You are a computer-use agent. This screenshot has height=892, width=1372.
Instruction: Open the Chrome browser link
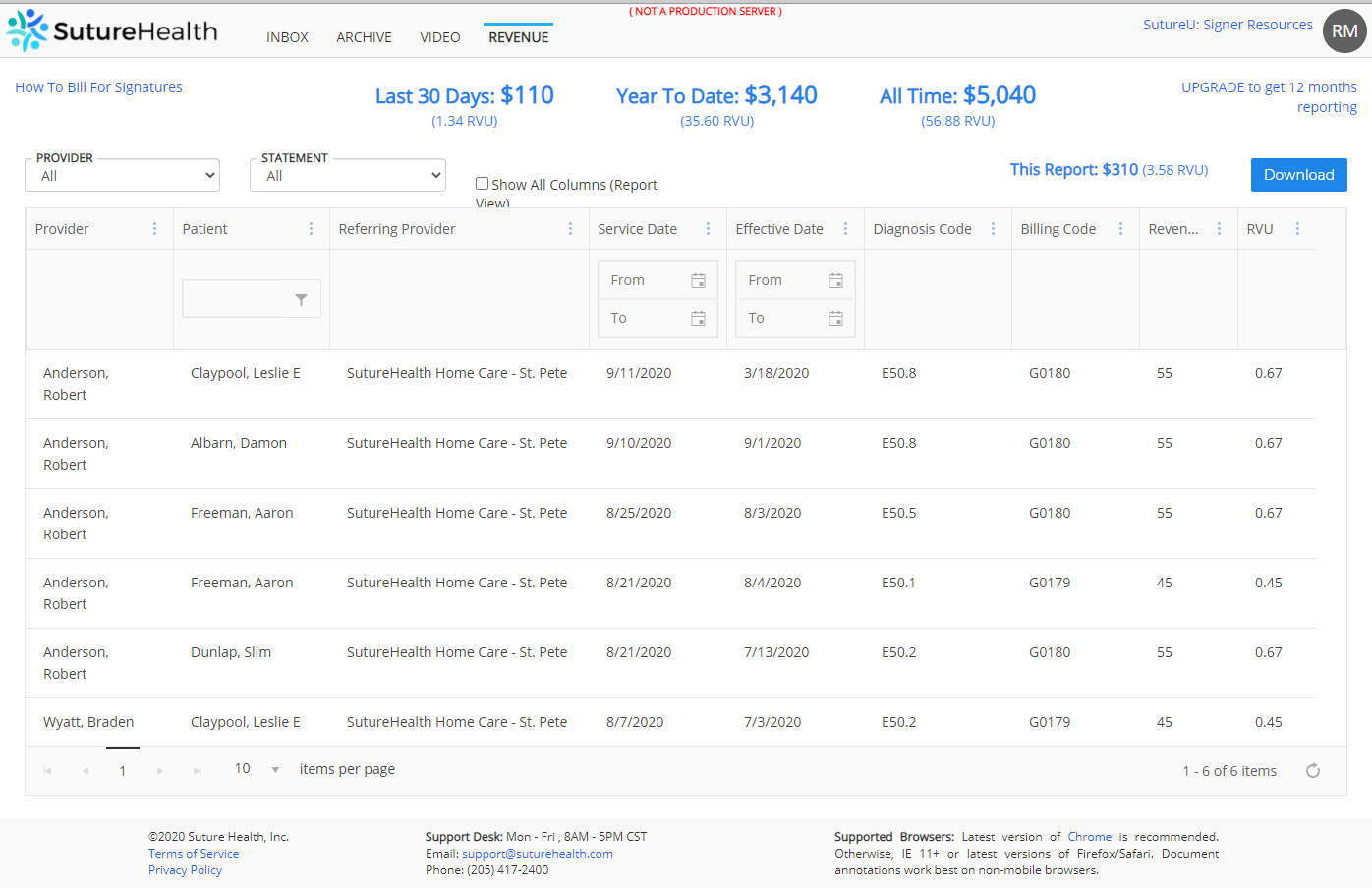click(x=1090, y=837)
